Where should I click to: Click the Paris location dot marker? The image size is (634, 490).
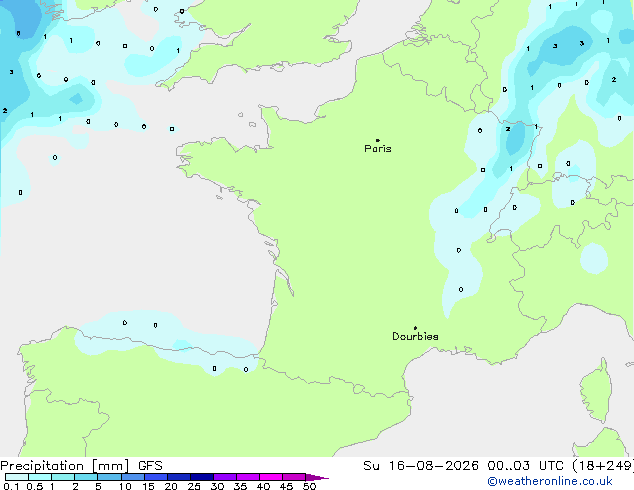378,140
